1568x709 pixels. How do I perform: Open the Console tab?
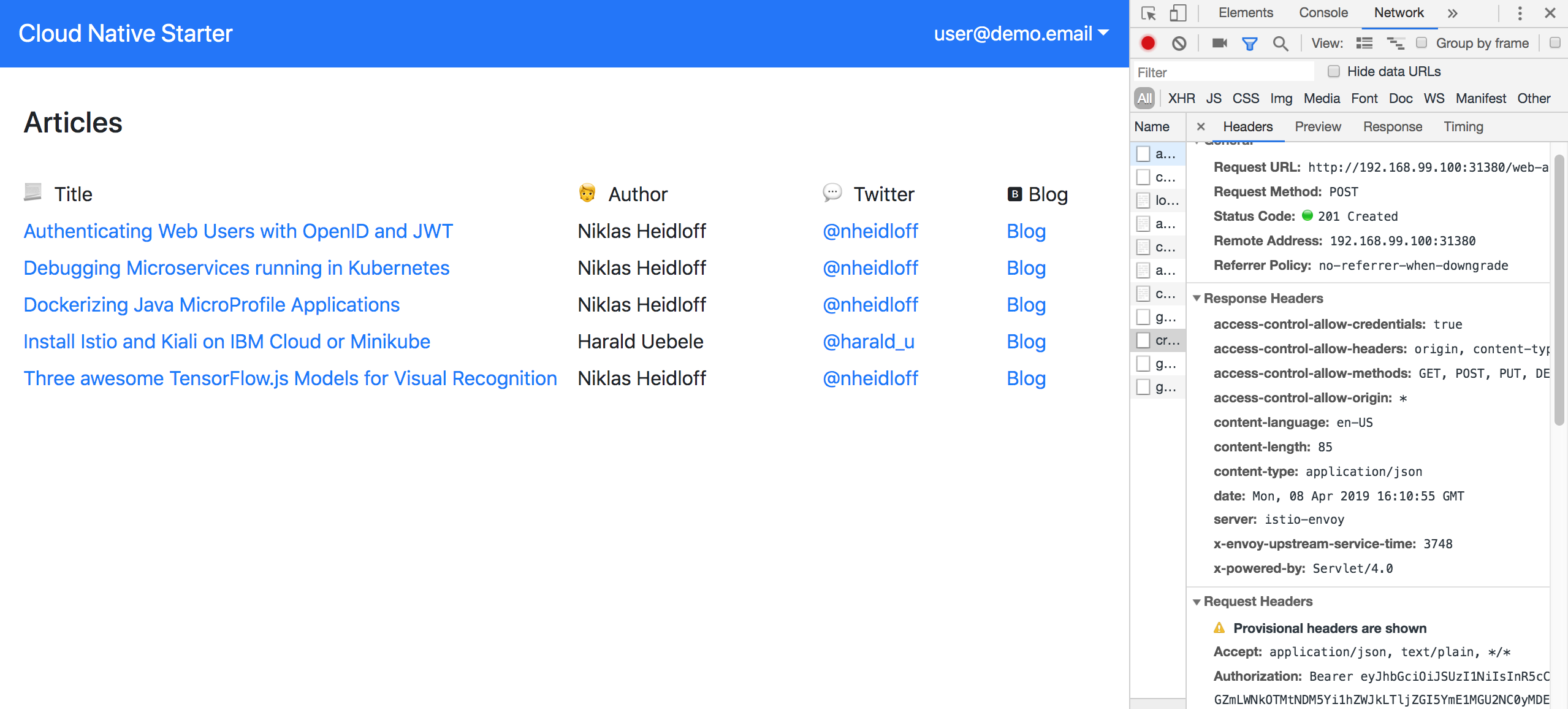pos(1323,13)
